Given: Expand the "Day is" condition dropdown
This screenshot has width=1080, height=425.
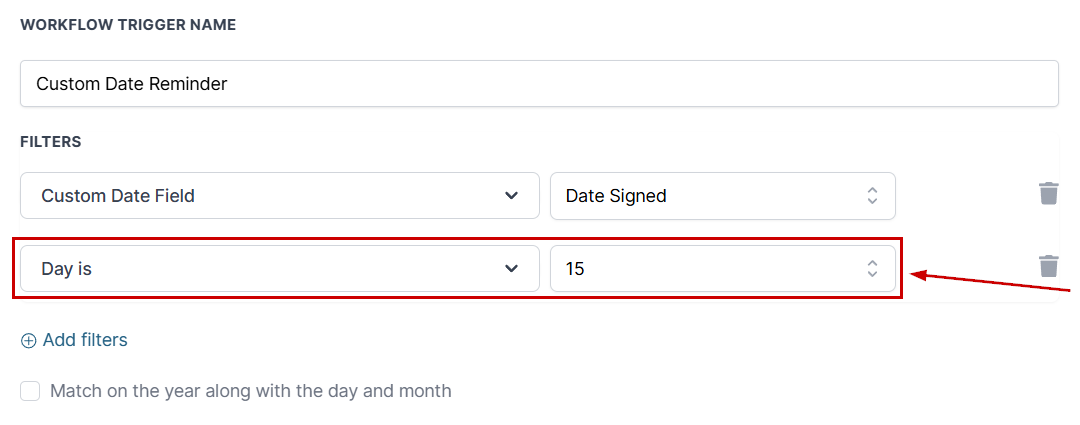Looking at the screenshot, I should pos(279,268).
